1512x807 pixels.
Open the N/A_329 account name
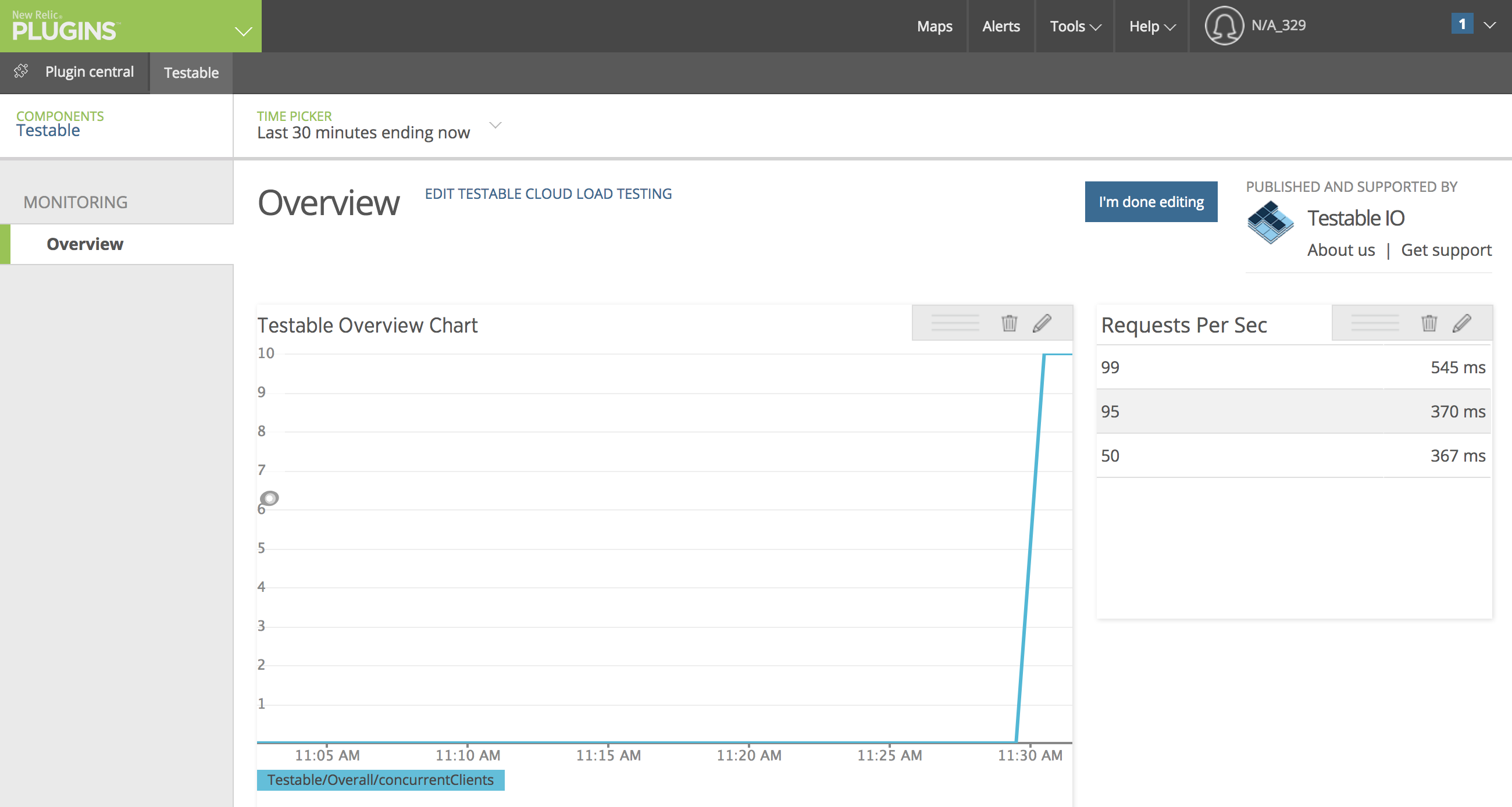pos(1278,25)
